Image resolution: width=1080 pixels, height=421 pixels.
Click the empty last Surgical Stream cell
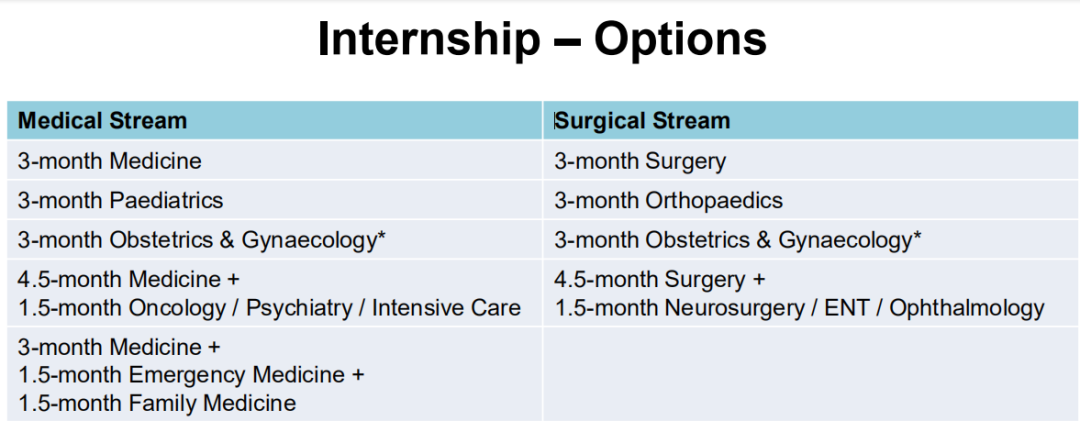pyautogui.click(x=811, y=373)
